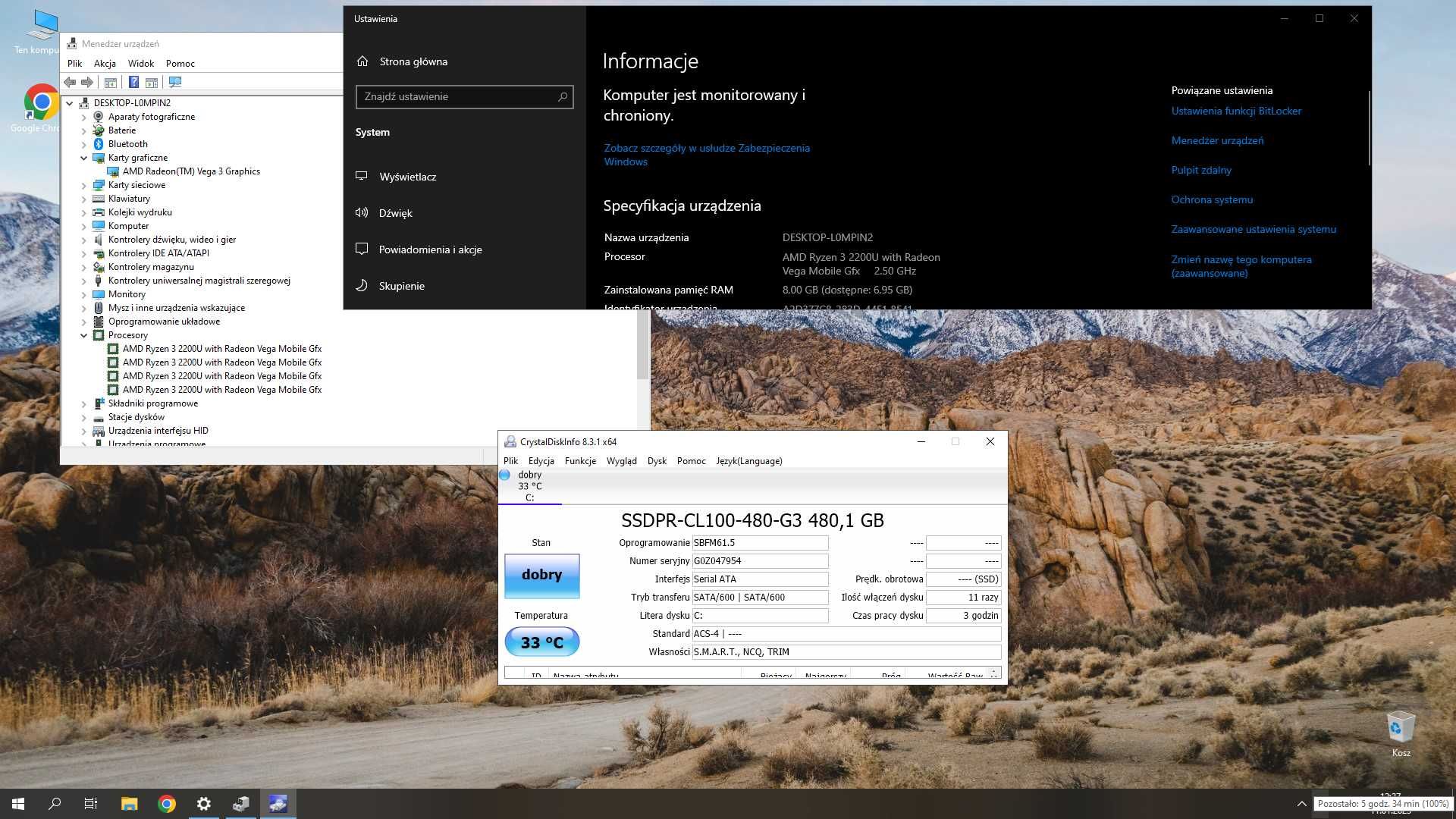Image resolution: width=1456 pixels, height=819 pixels.
Task: Click the Settings gear on the taskbar
Action: coord(203,804)
